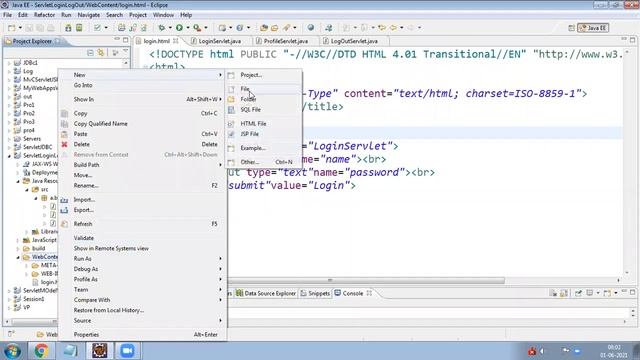The width and height of the screenshot is (640, 360).
Task: Open Zoom from the taskbar
Action: click(127, 351)
